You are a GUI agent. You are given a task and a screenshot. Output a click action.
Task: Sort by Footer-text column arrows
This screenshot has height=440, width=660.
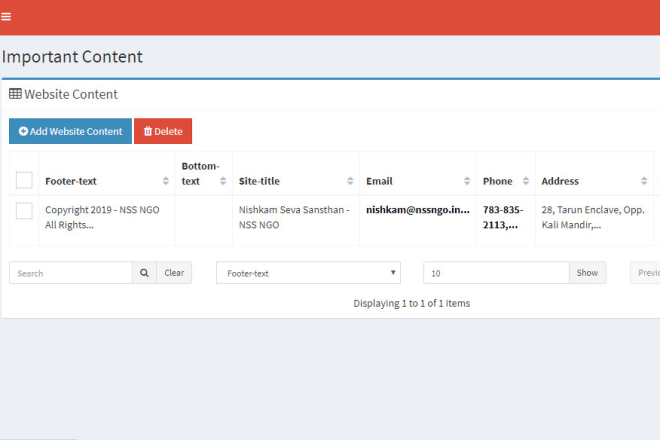165,181
